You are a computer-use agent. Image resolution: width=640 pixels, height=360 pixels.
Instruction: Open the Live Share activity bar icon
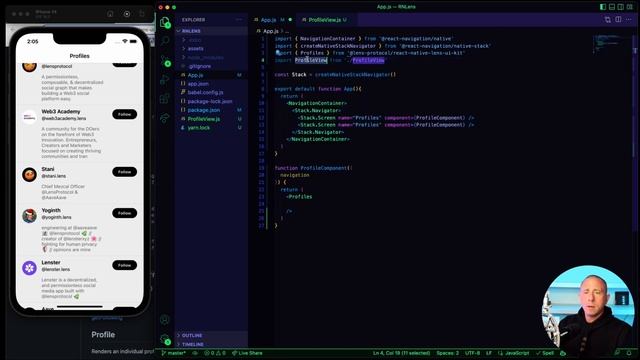coord(165,118)
